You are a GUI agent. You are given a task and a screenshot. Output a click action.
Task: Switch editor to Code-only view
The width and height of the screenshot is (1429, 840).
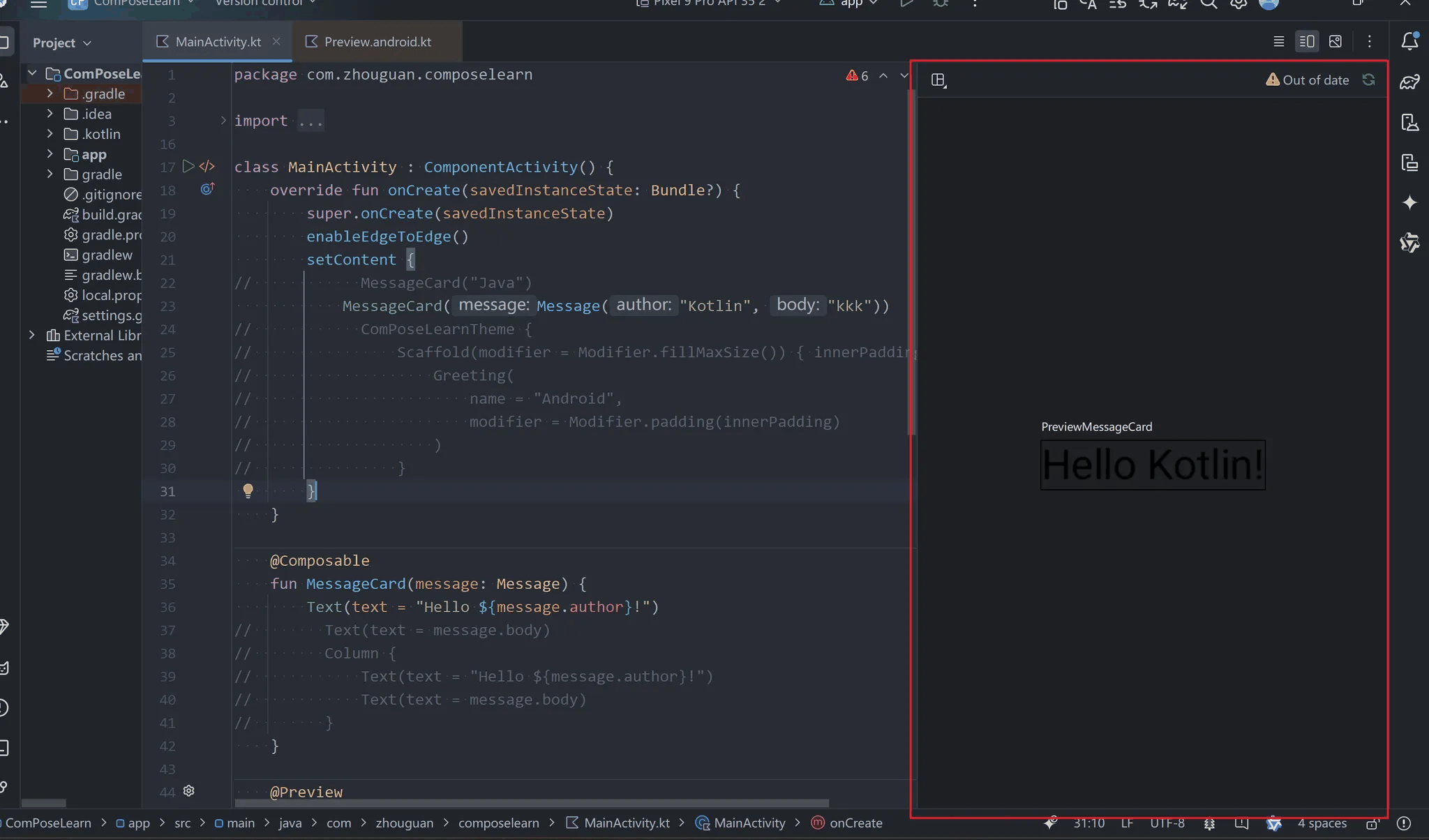pos(1278,42)
